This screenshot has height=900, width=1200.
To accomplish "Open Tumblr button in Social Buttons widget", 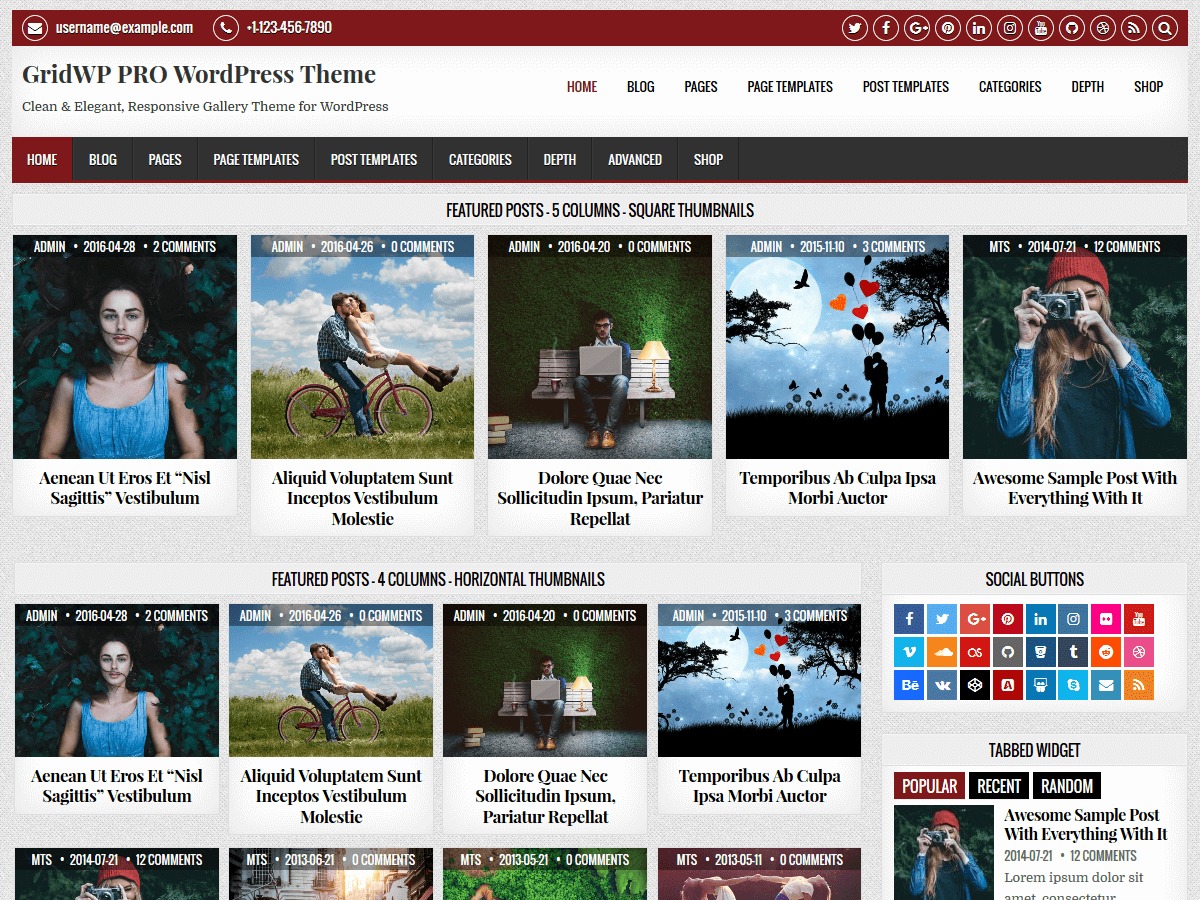I will pos(1073,652).
